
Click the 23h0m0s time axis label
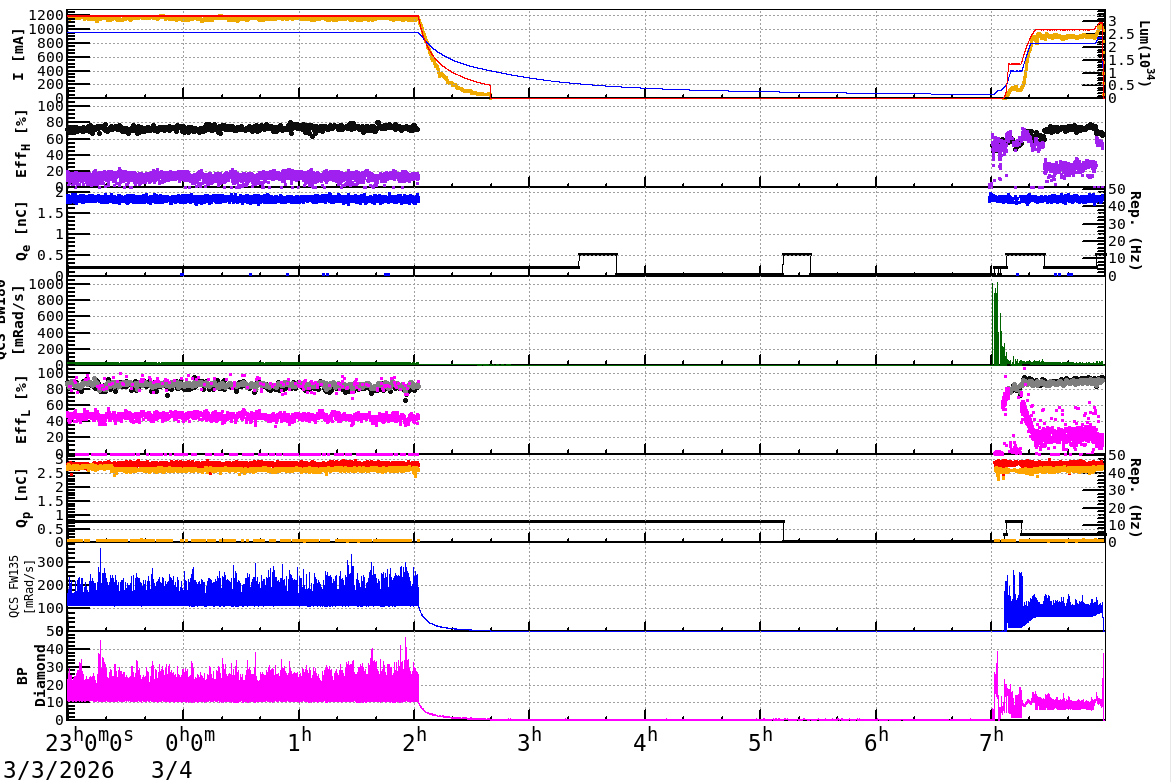pos(90,743)
